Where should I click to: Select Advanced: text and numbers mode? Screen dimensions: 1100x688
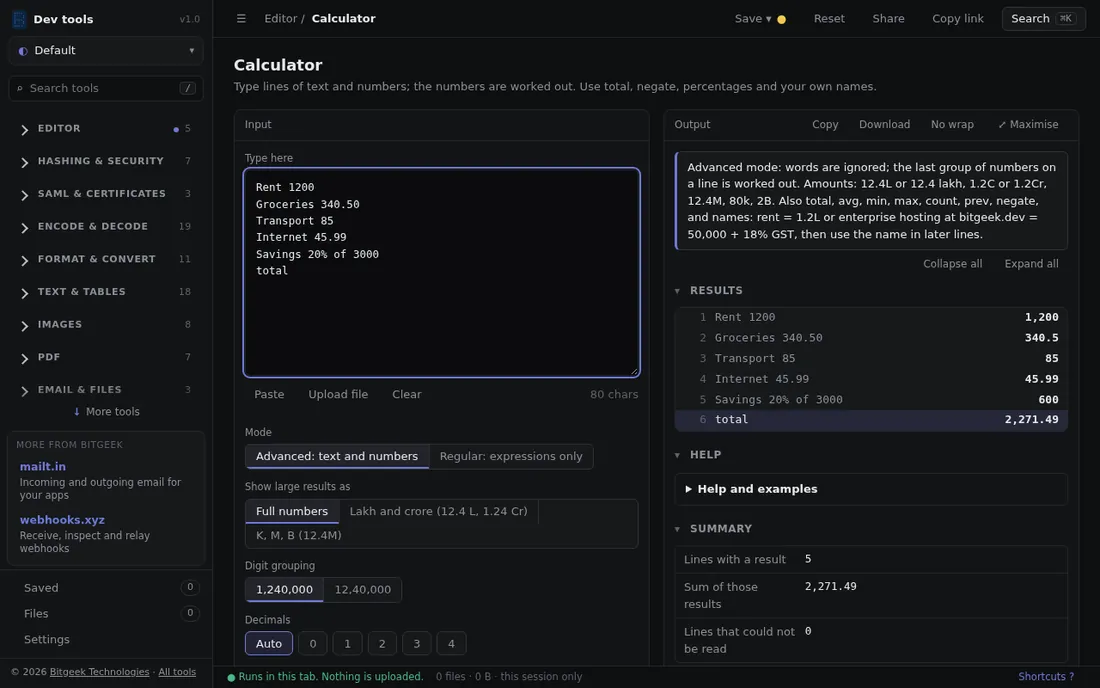(x=337, y=457)
